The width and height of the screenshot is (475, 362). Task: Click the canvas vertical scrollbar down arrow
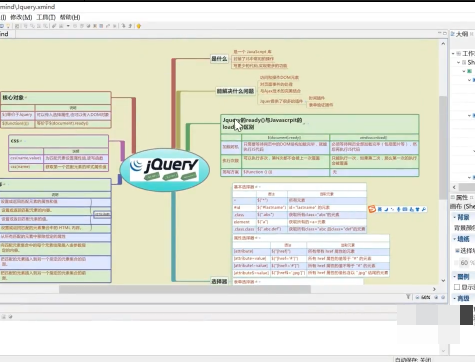click(443, 280)
